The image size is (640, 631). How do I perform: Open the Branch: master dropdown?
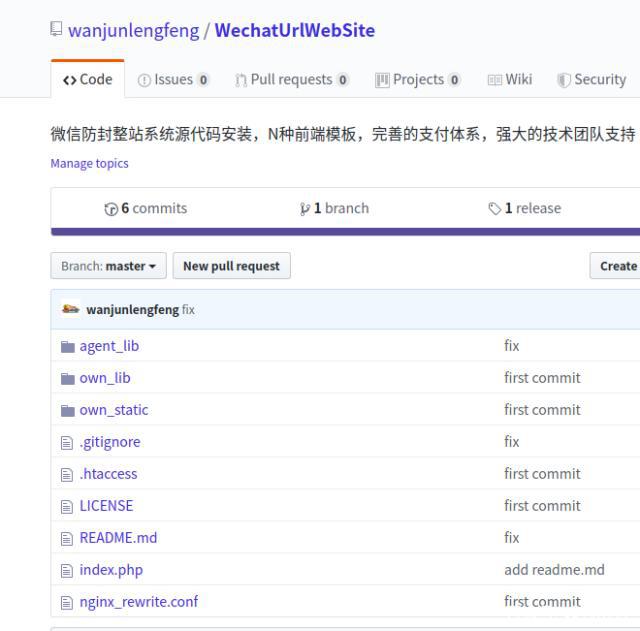pyautogui.click(x=109, y=266)
